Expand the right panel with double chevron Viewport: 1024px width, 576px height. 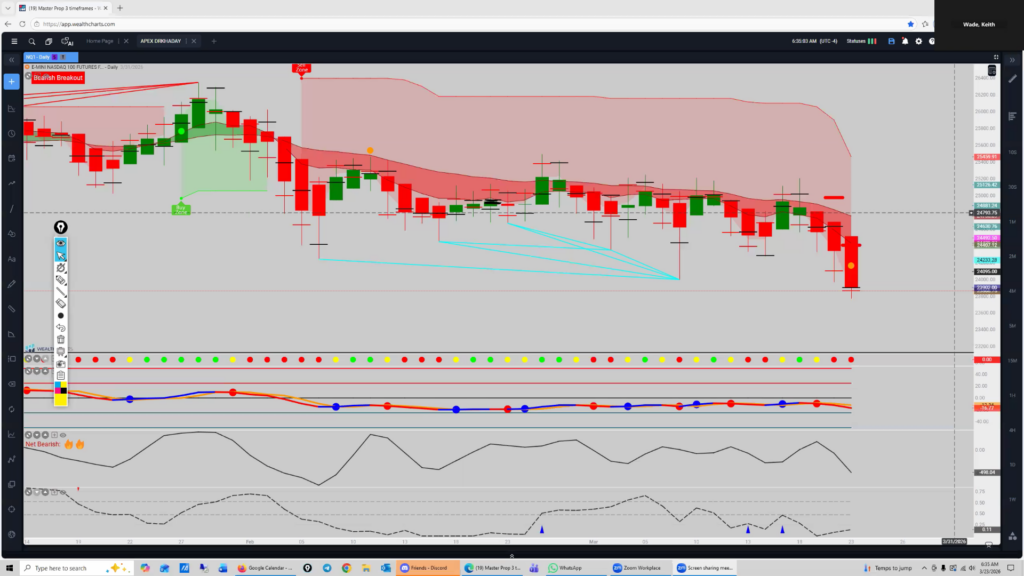tap(1012, 60)
